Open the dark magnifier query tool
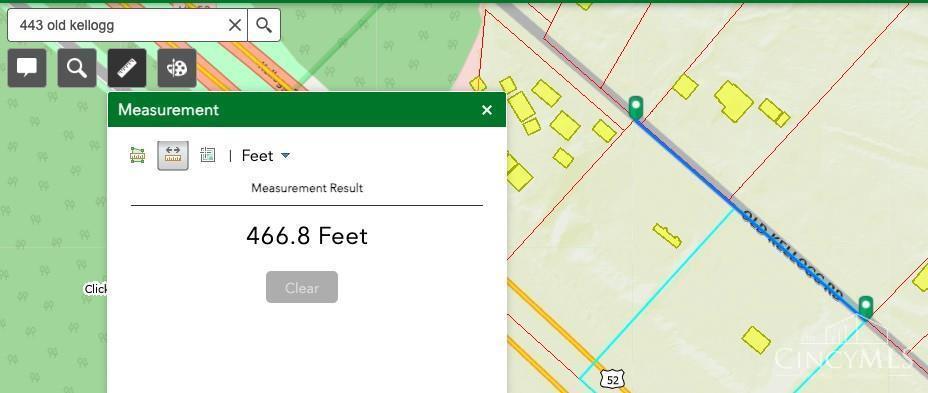928x393 pixels. click(x=77, y=68)
